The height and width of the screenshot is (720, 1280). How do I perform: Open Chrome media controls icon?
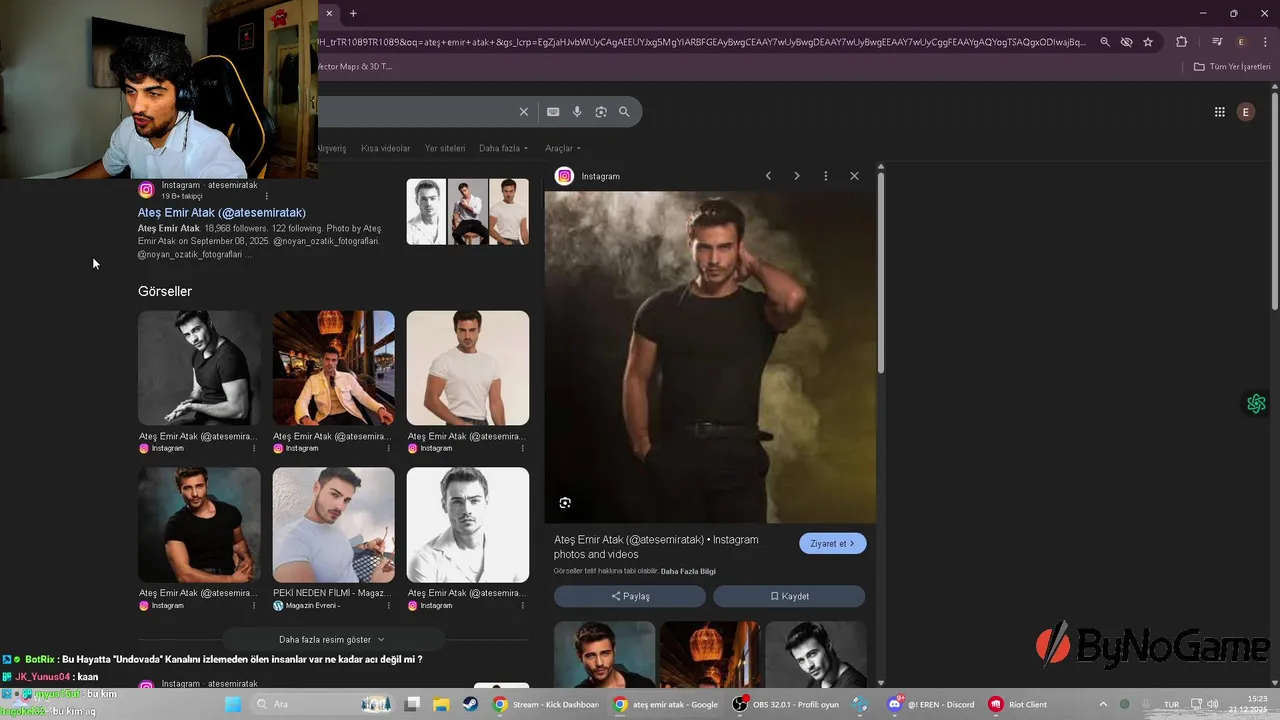tap(1217, 42)
